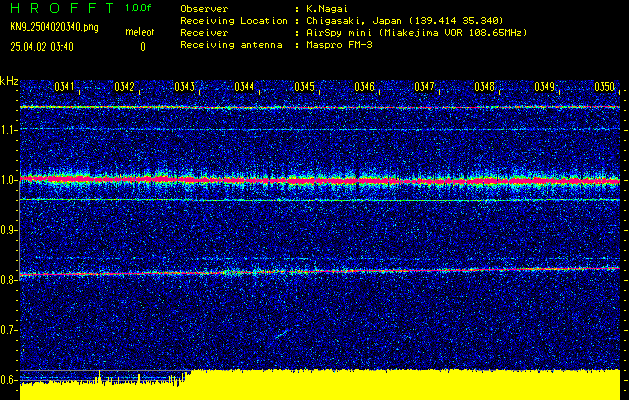Viewport: 629px width, 400px height.
Task: Click the timestamp 25.04.02 03:40
Action: tap(42, 47)
